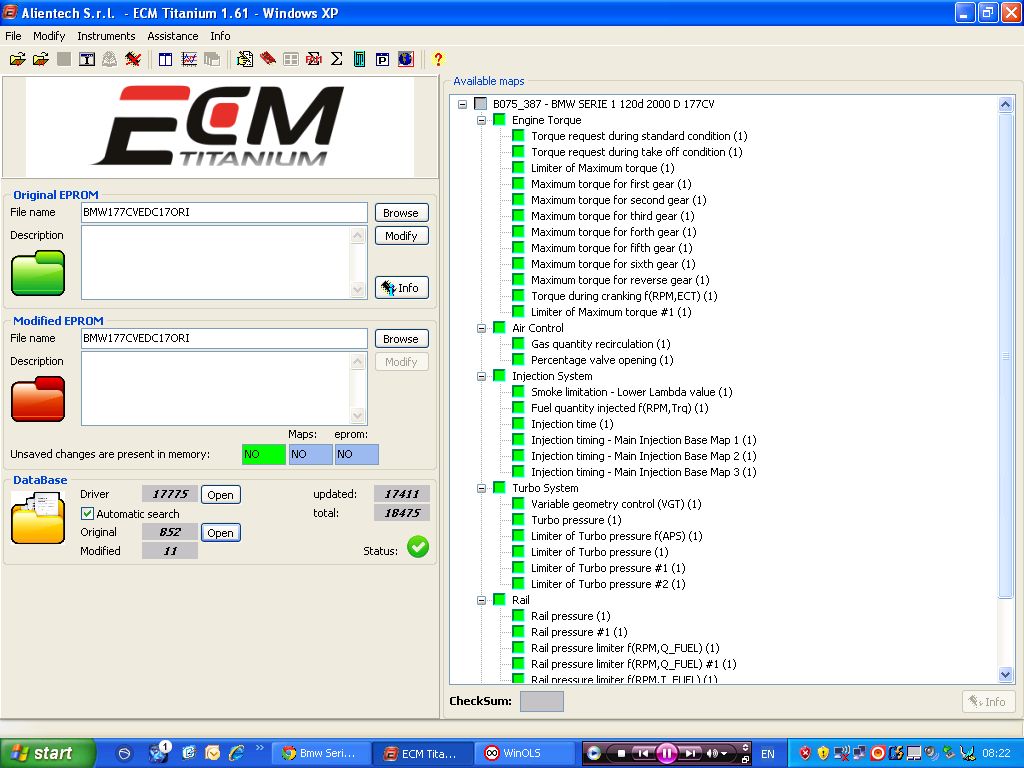
Task: Click Info button in Original EPROM section
Action: 401,287
